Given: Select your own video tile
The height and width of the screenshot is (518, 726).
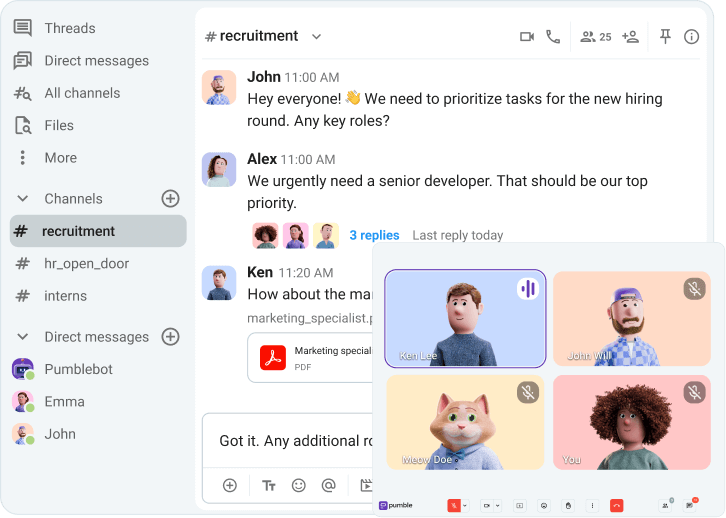Looking at the screenshot, I should coord(632,423).
